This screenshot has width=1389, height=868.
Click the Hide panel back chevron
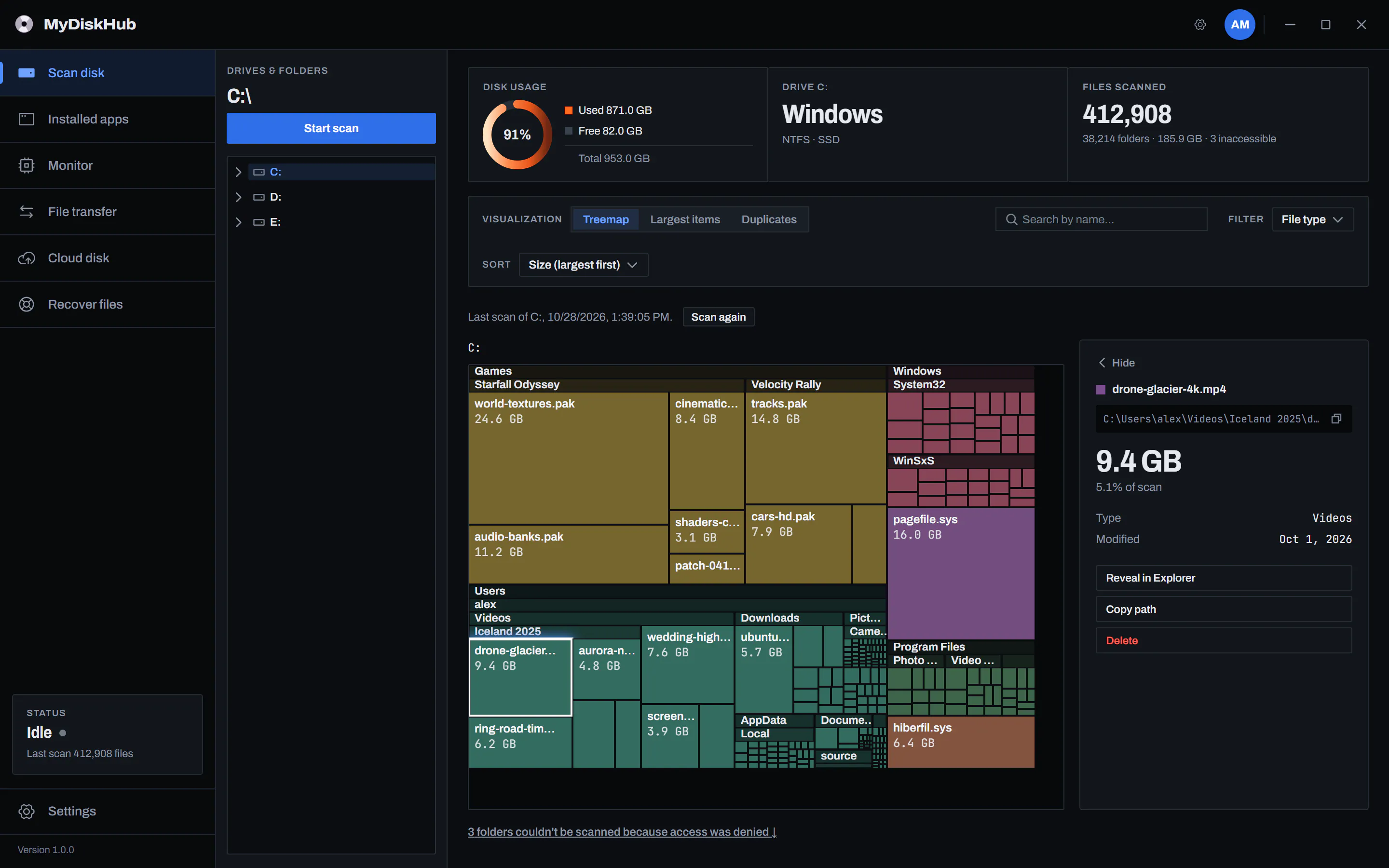[1102, 363]
